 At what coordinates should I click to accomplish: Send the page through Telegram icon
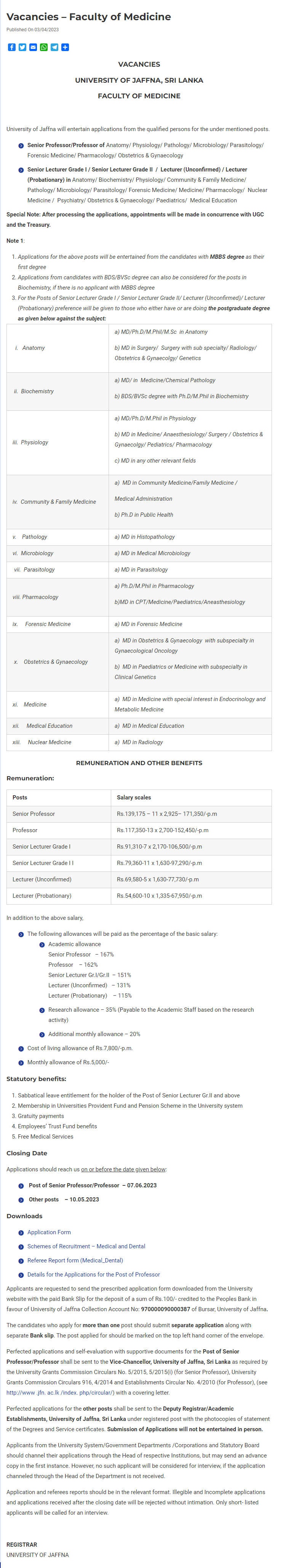54,48
